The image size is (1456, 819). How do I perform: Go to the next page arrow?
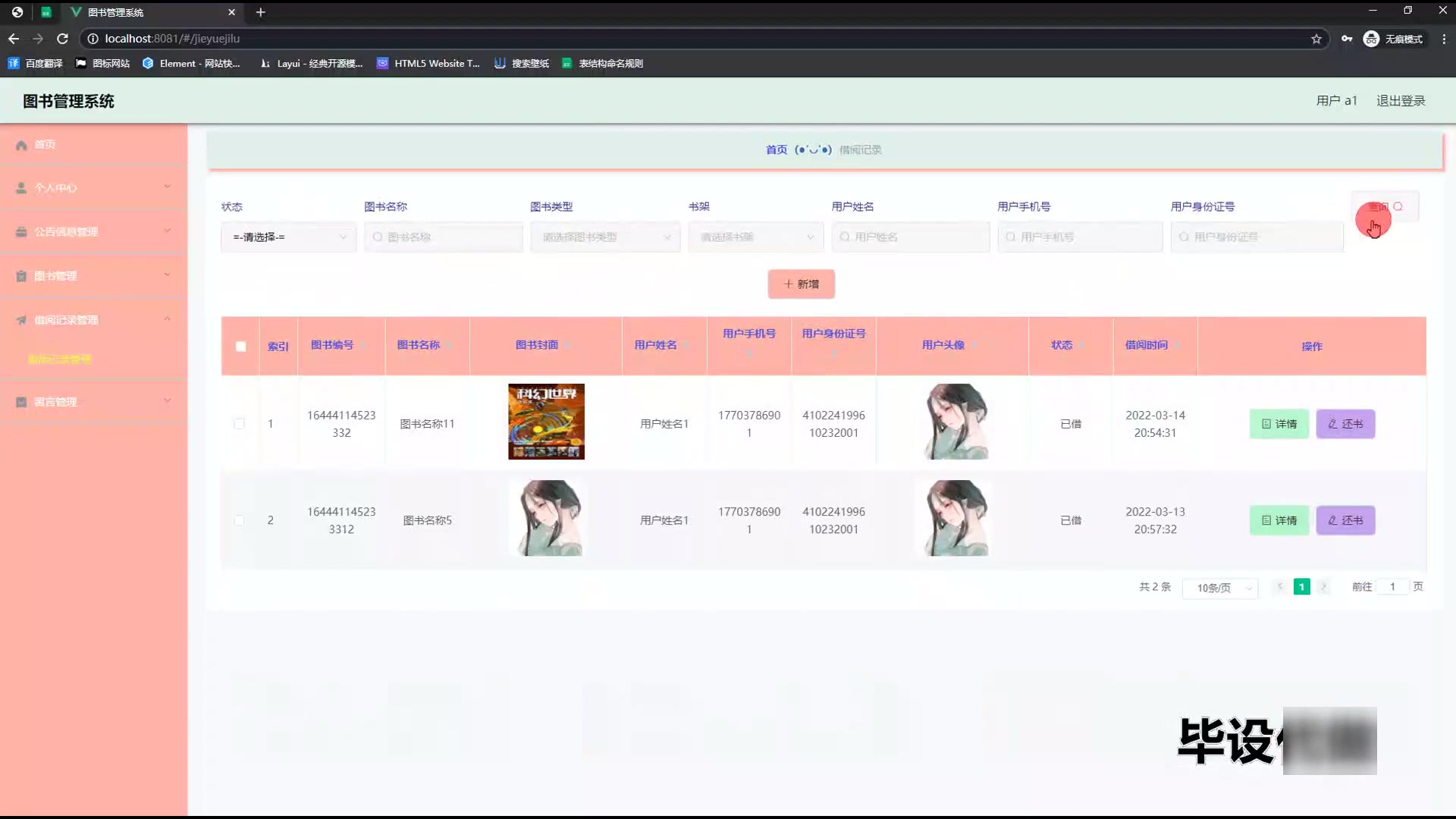coord(1323,587)
